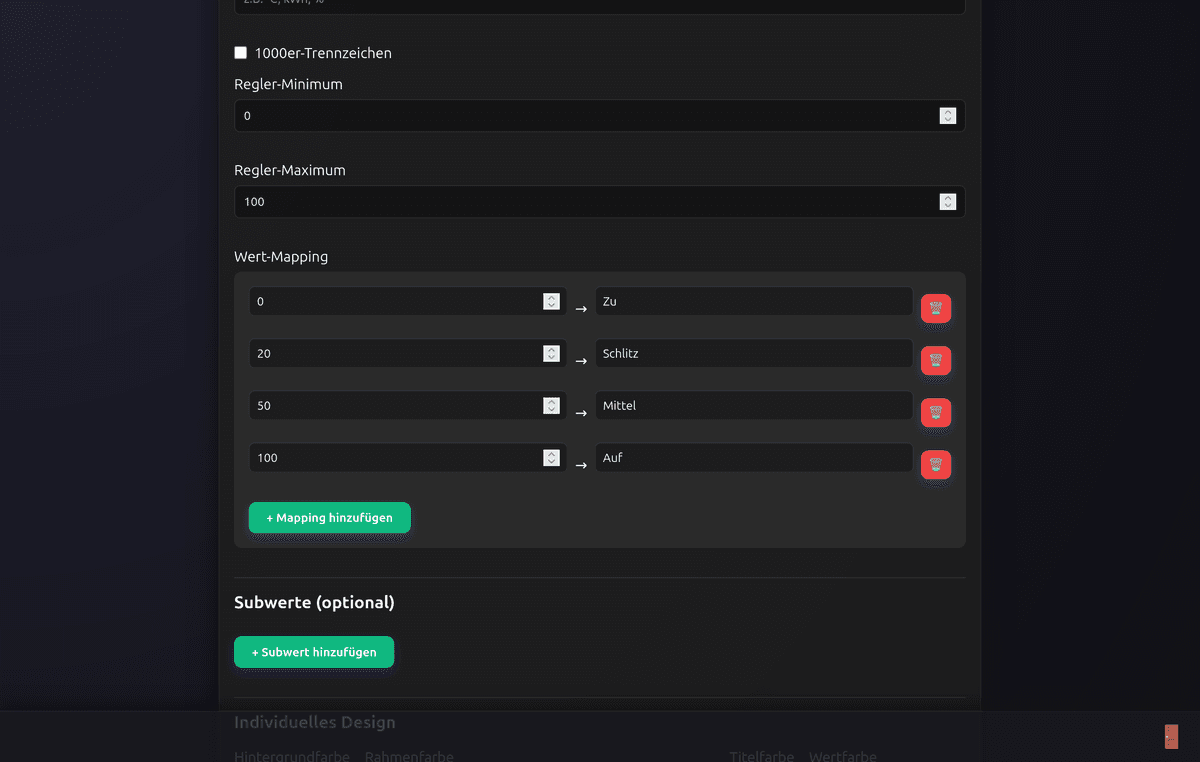Viewport: 1200px width, 762px height.
Task: Edit the mapping label field 'Zu'
Action: pyautogui.click(x=754, y=301)
